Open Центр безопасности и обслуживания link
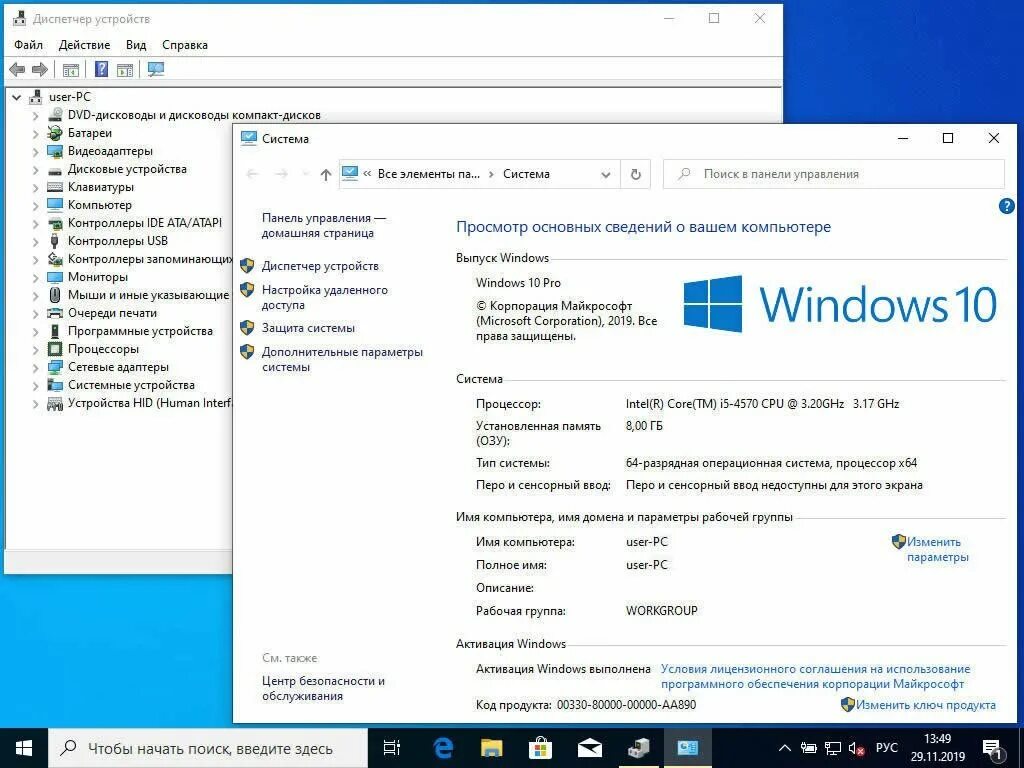Viewport: 1024px width, 768px height. point(323,688)
